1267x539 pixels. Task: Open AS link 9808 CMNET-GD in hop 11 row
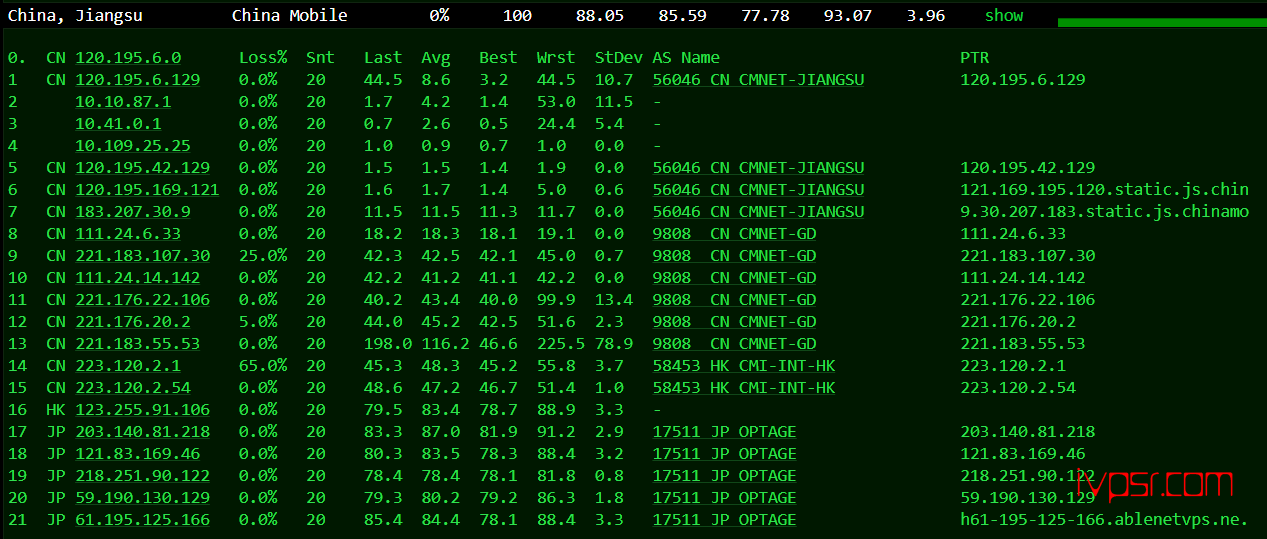734,300
